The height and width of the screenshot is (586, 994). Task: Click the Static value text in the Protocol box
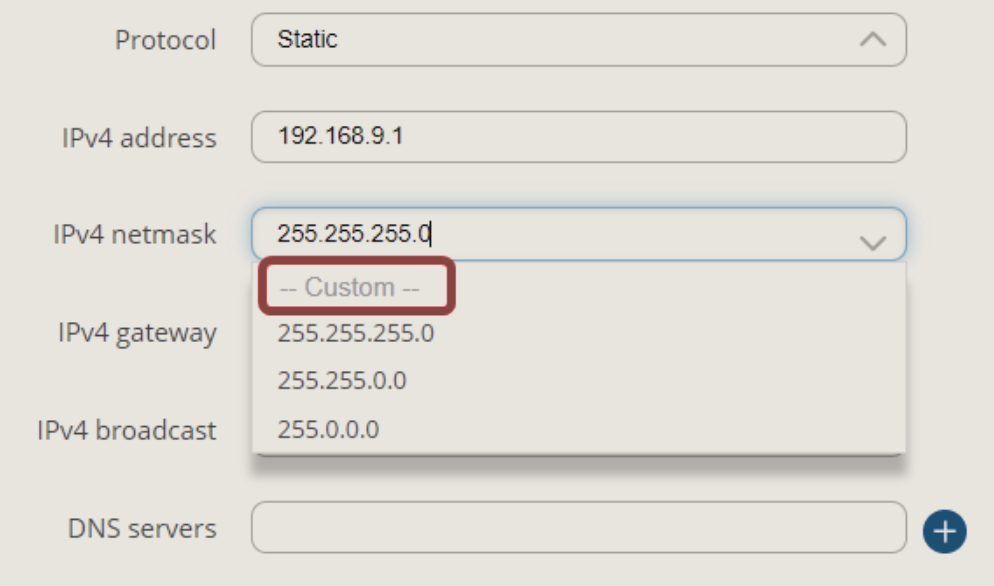[307, 39]
